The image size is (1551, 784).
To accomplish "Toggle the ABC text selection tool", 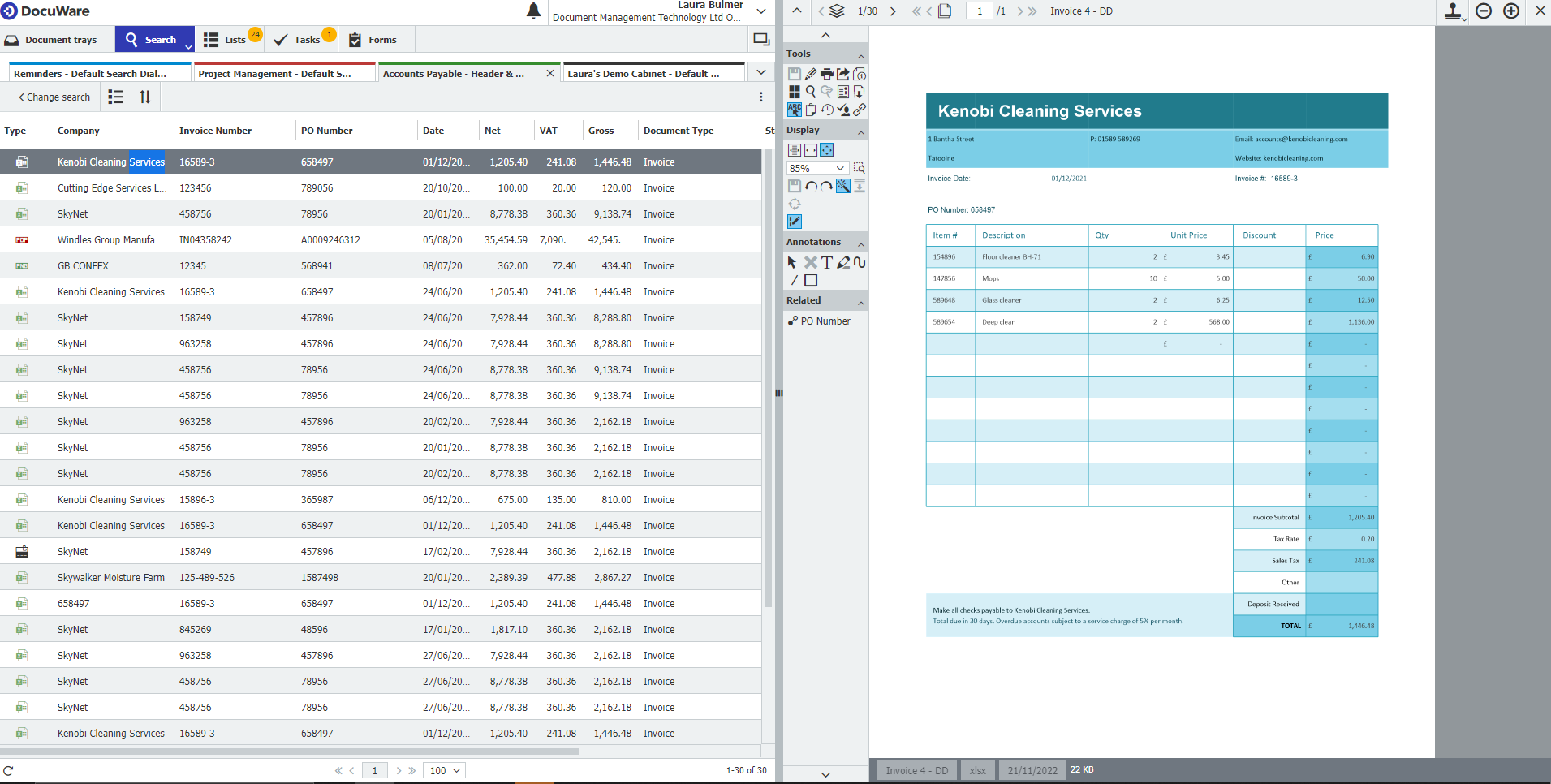I will point(795,110).
